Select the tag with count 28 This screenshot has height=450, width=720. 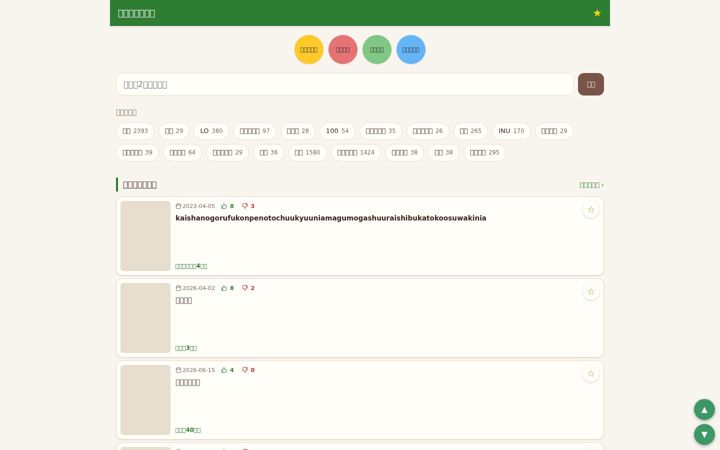pyautogui.click(x=298, y=131)
